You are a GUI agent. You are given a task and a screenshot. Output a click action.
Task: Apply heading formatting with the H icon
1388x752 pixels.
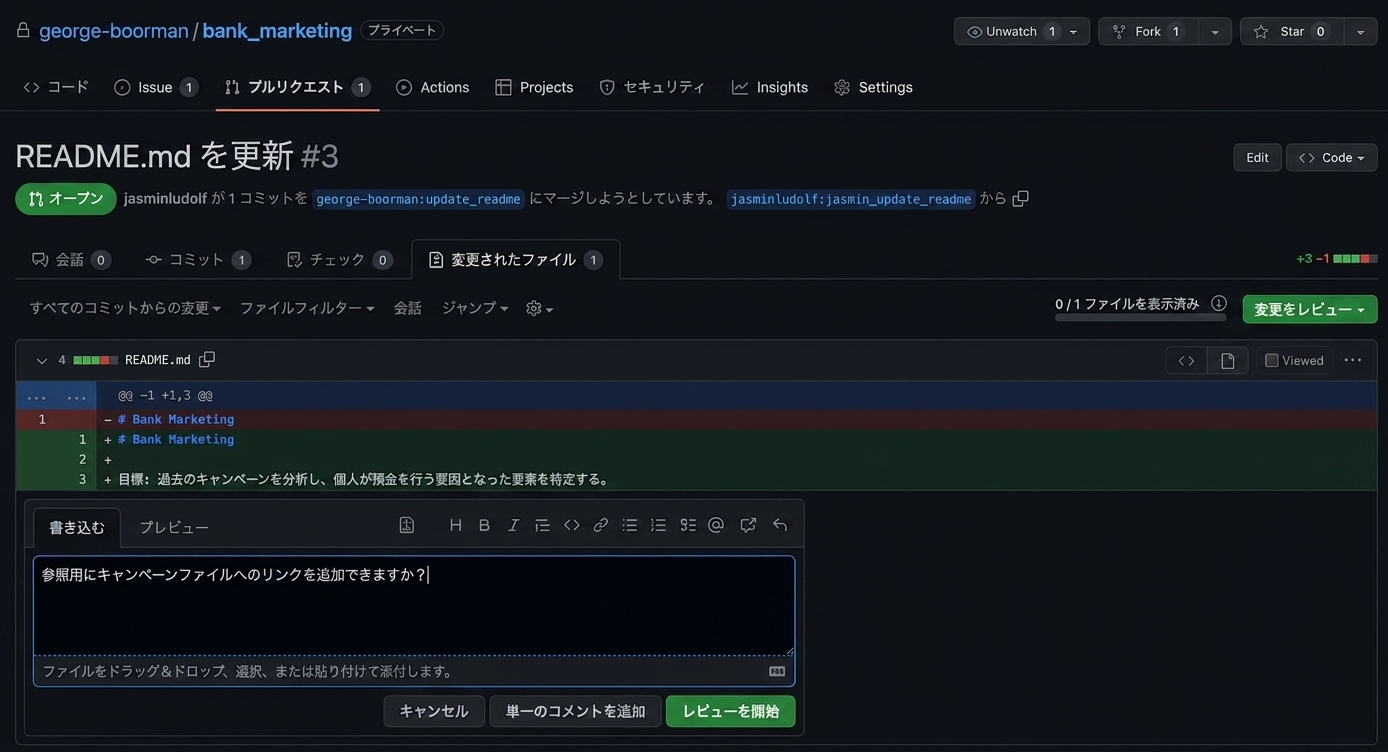(x=455, y=525)
